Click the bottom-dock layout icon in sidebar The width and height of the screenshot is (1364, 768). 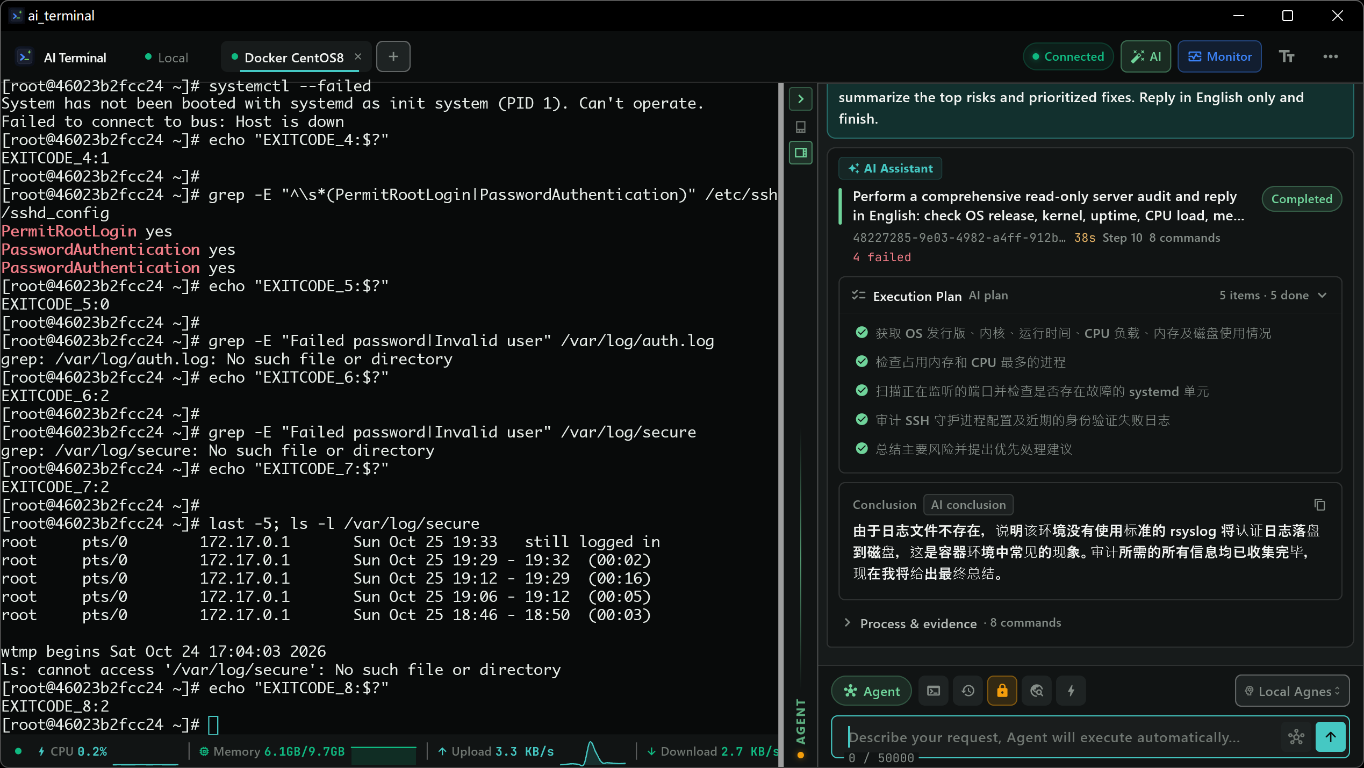click(x=800, y=127)
